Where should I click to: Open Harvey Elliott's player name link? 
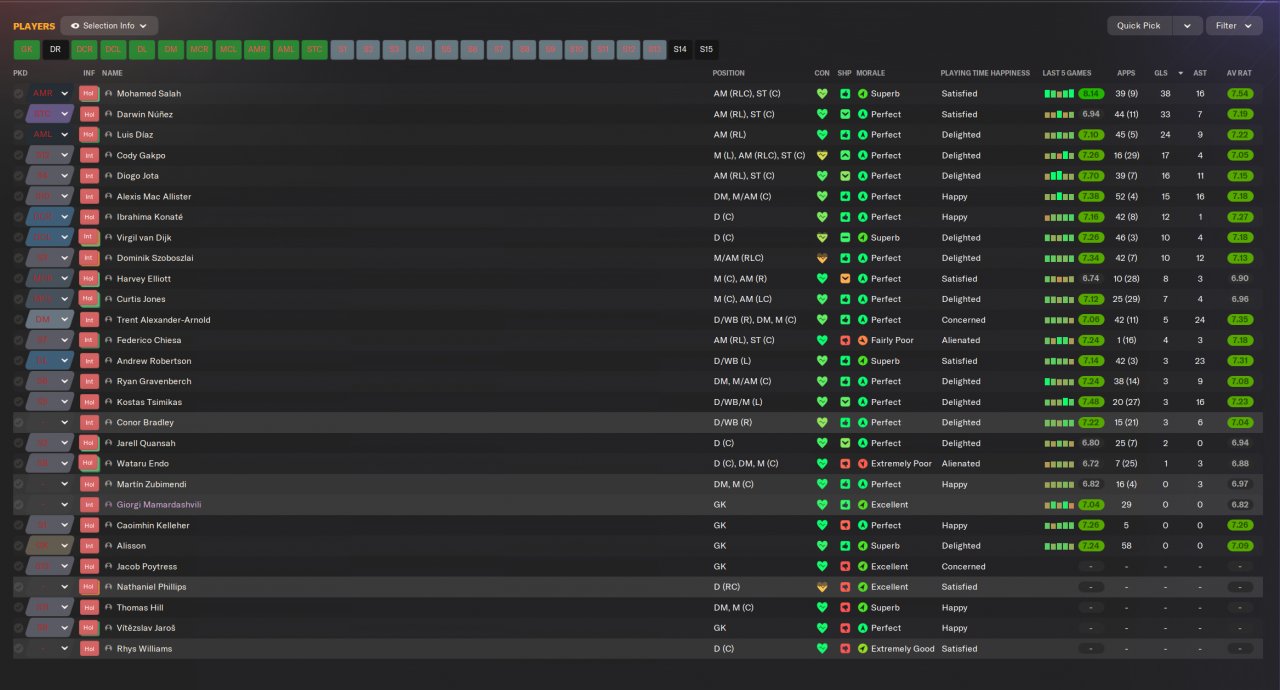(x=144, y=279)
